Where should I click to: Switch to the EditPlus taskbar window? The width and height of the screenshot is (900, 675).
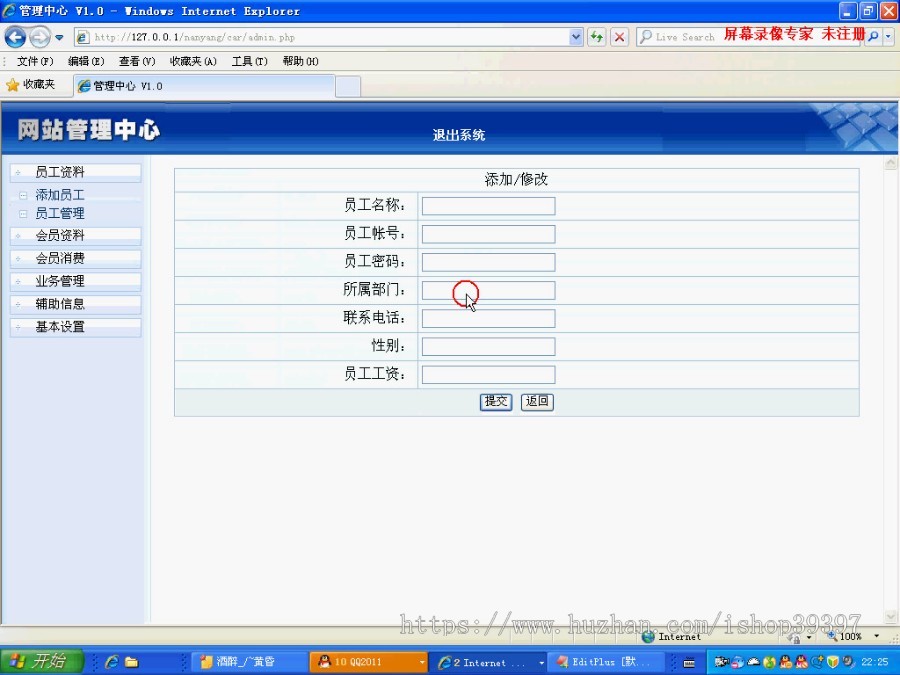tap(604, 662)
